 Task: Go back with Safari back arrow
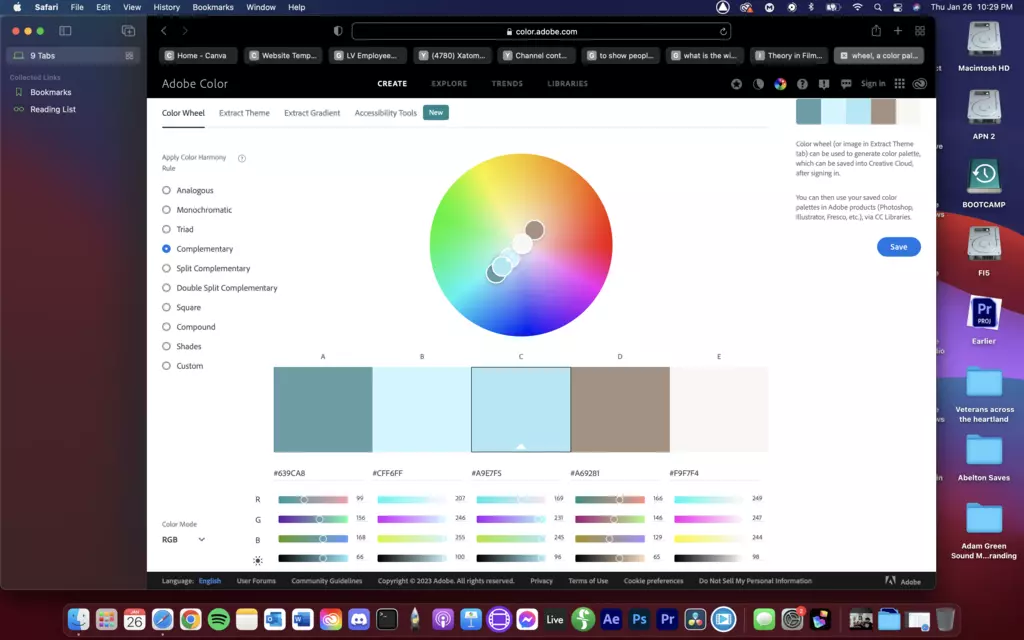click(x=164, y=31)
